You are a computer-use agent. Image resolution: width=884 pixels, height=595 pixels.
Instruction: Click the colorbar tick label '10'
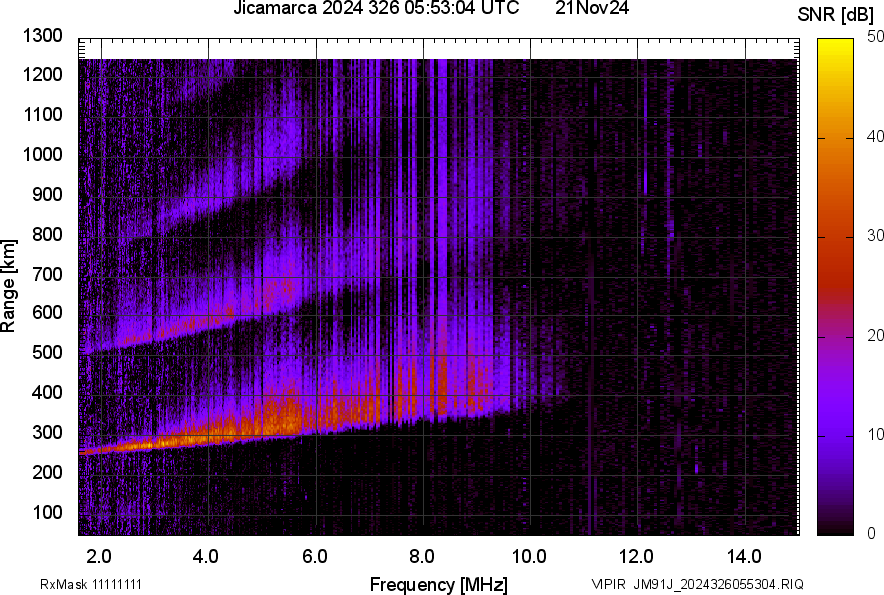876,435
